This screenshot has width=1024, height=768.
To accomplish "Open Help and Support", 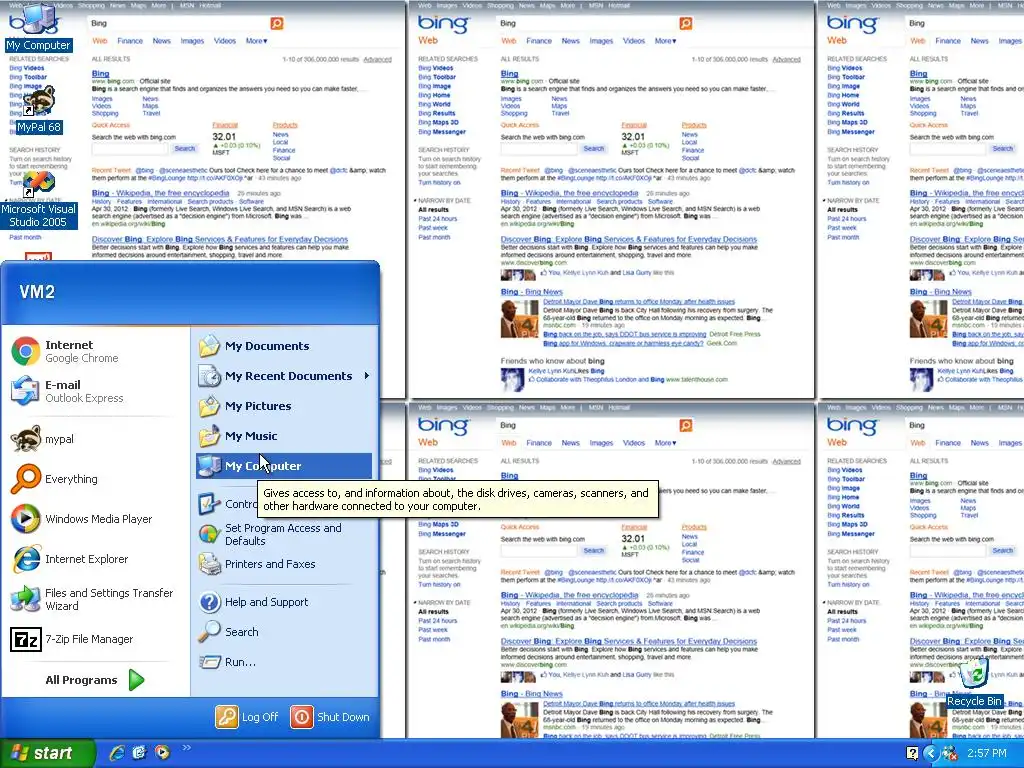I will click(x=283, y=602).
